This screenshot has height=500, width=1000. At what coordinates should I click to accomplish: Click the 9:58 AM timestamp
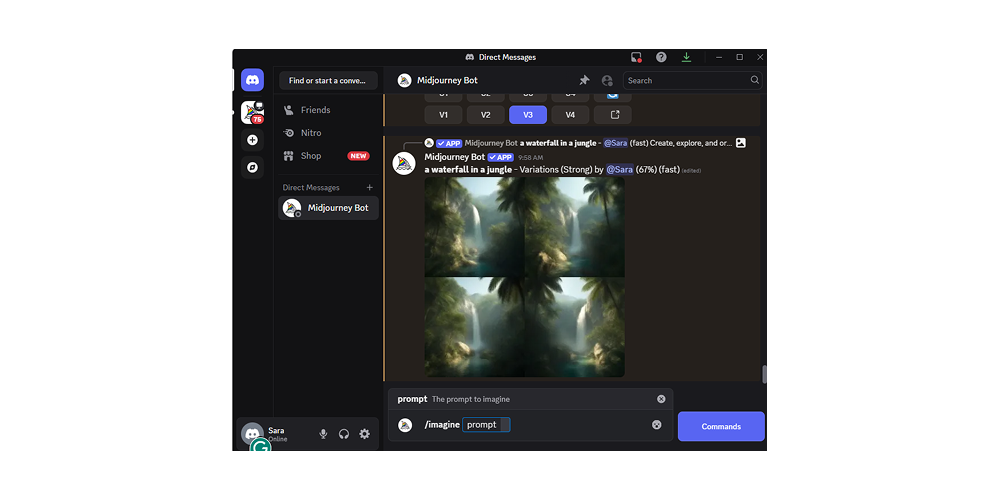(x=531, y=158)
